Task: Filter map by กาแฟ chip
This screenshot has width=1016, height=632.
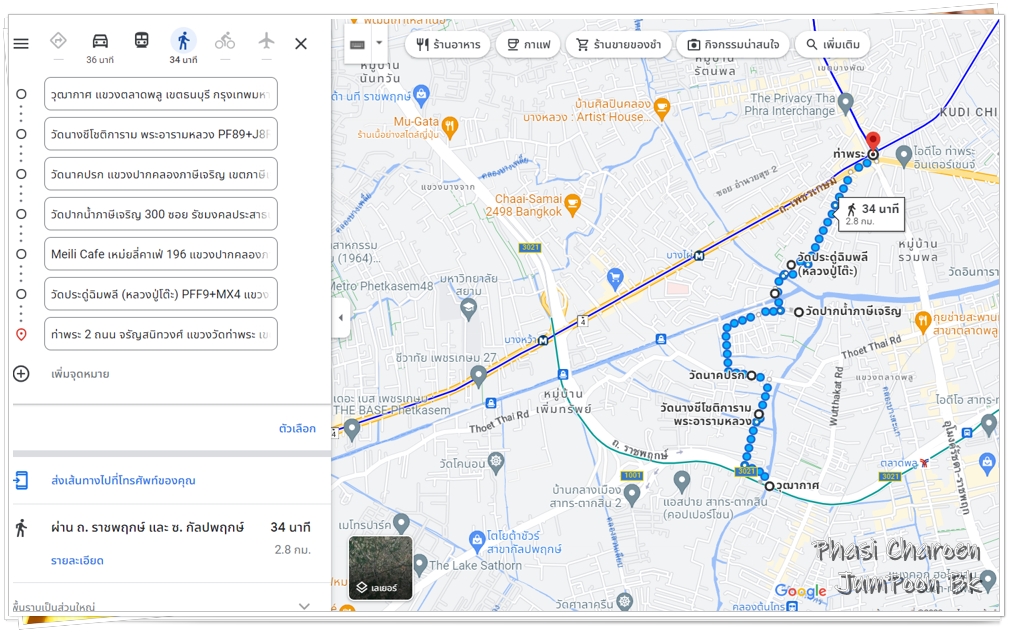Action: pos(528,45)
